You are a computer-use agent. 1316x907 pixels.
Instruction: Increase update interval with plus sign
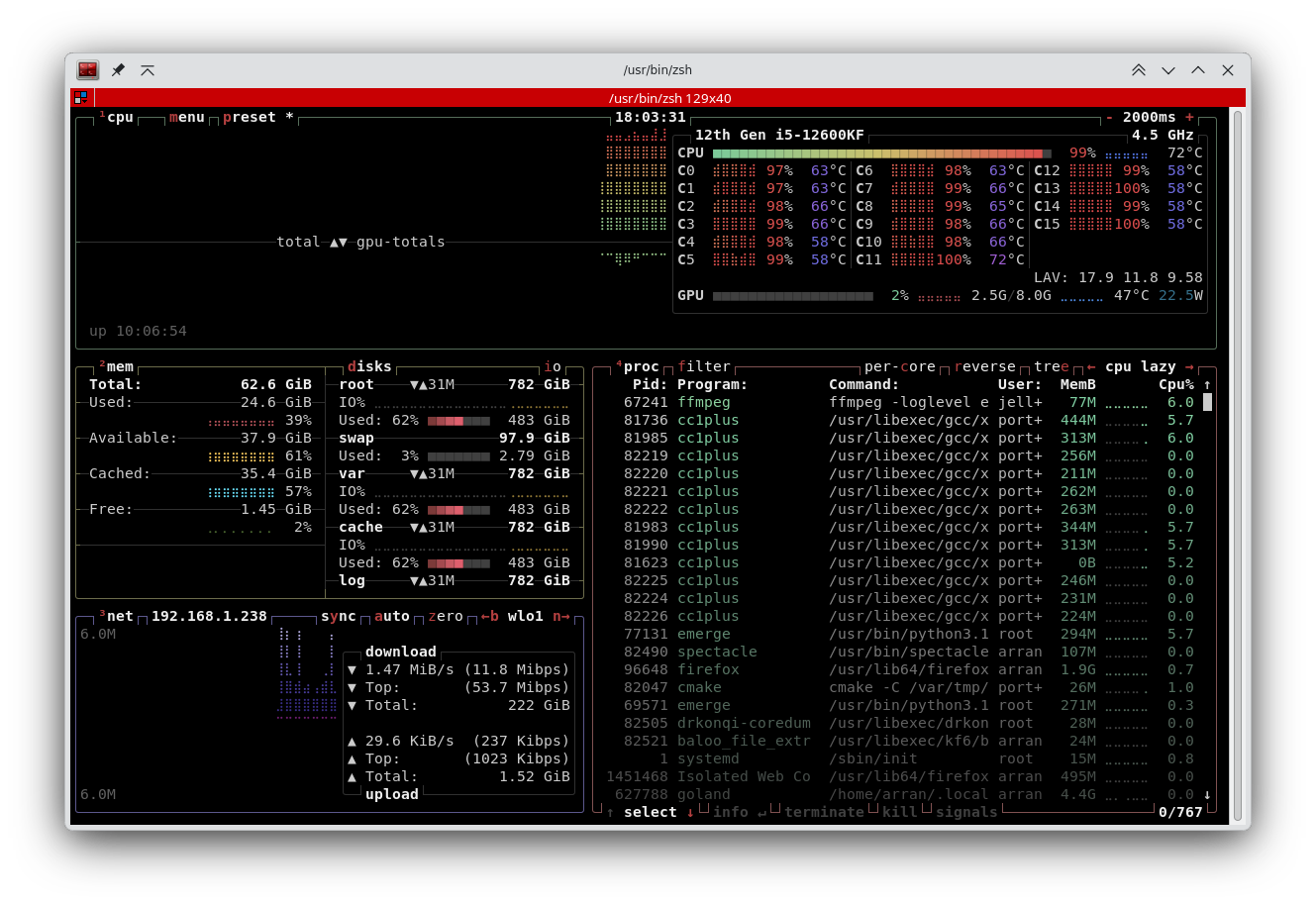click(1189, 117)
